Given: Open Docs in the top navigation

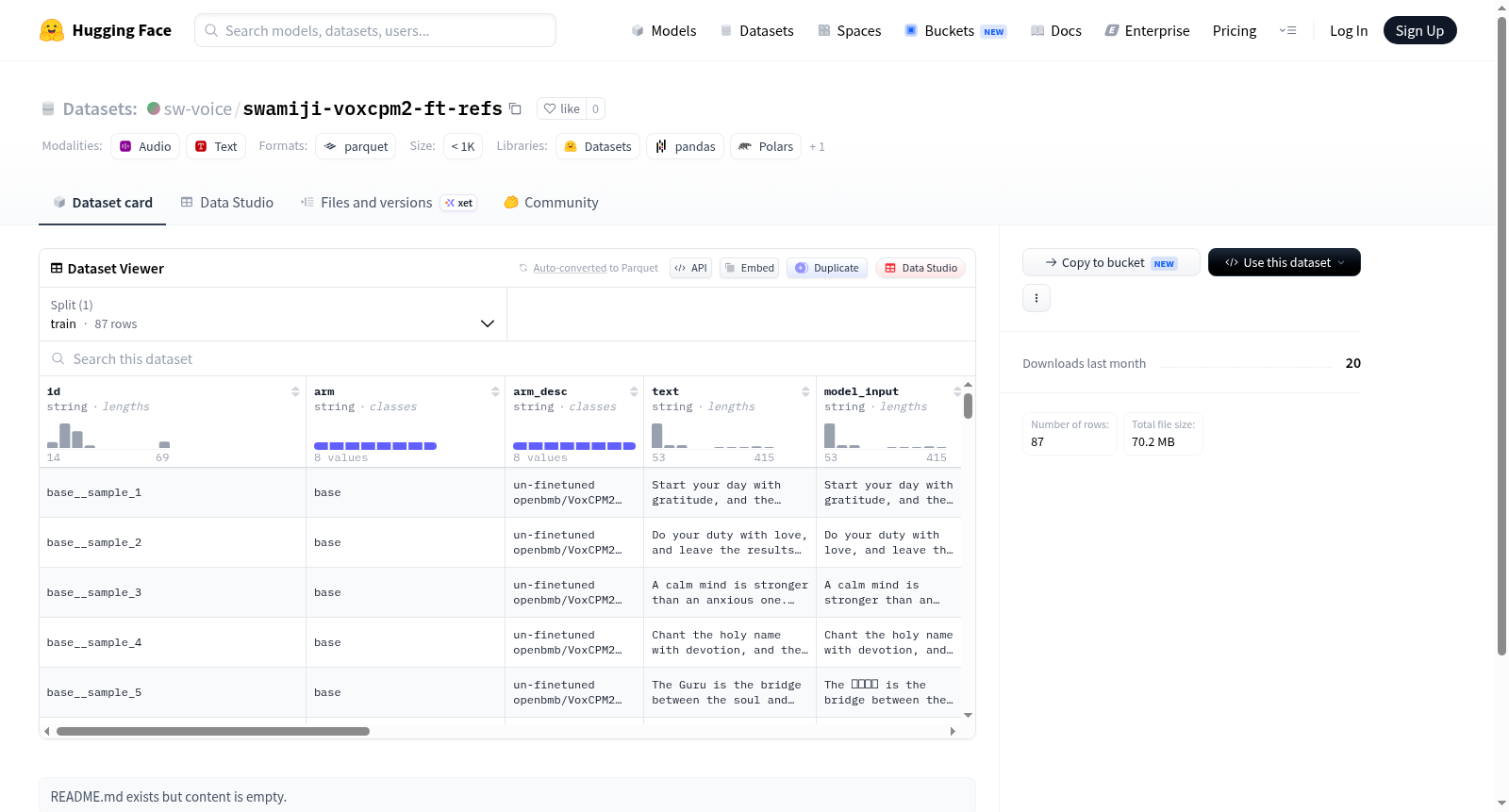Looking at the screenshot, I should pos(1056,30).
